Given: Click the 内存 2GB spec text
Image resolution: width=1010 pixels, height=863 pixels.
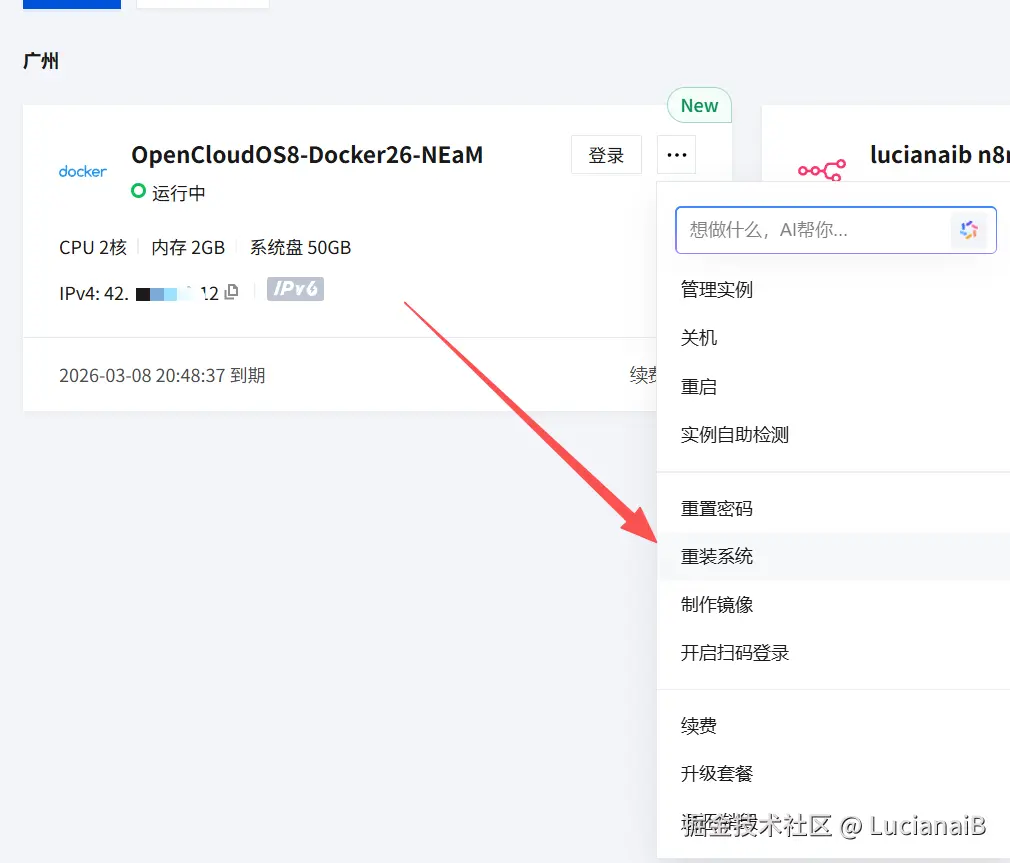Looking at the screenshot, I should [188, 247].
